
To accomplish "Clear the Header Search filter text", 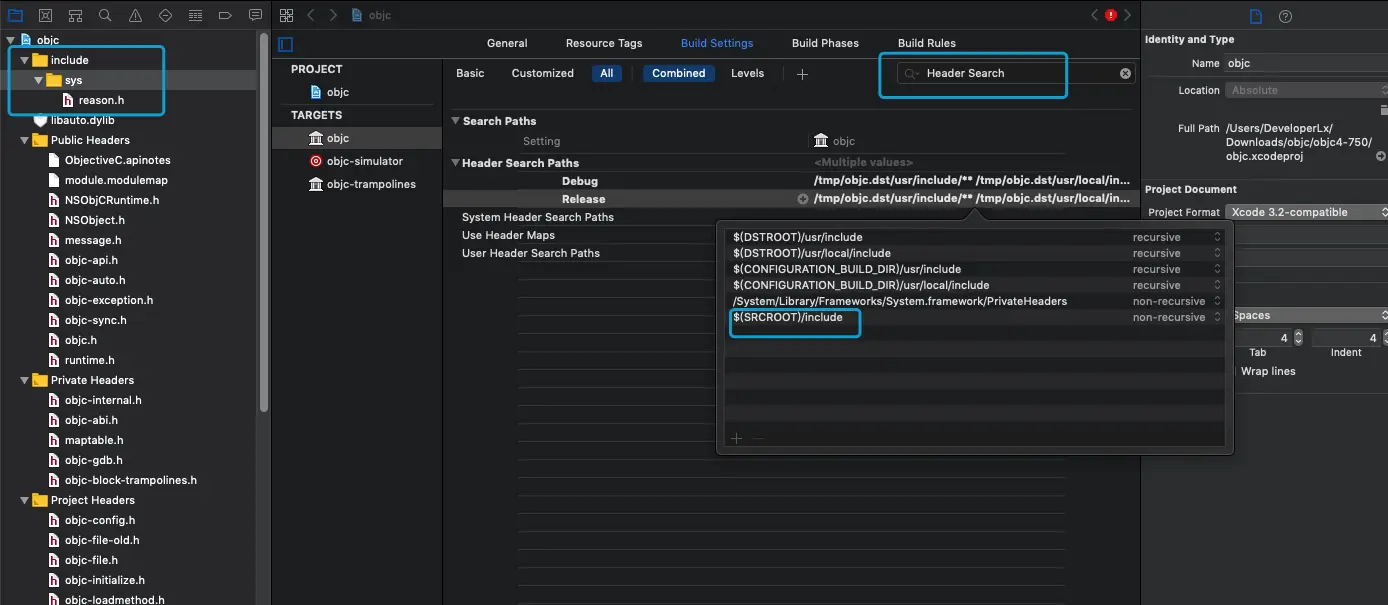I will (1125, 73).
